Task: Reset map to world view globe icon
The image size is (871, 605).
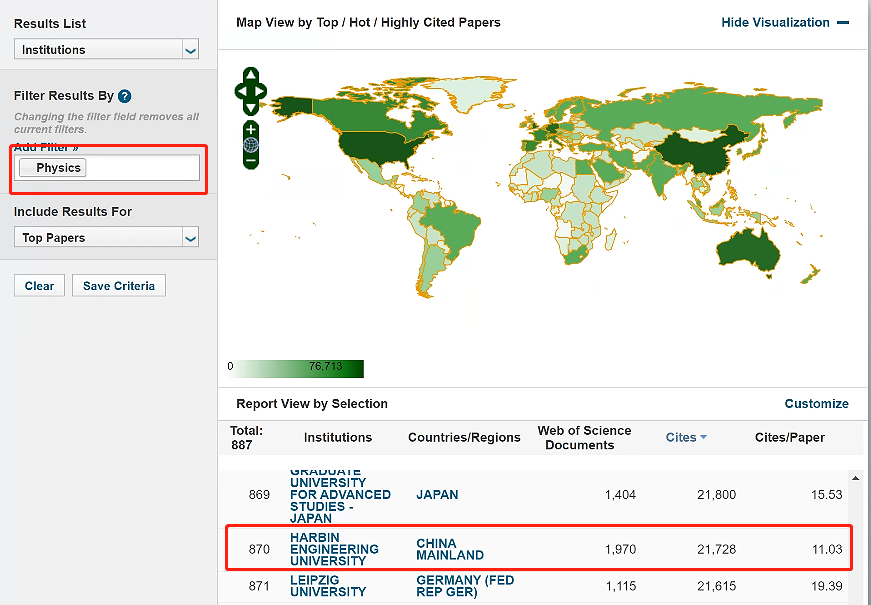Action: 251,145
